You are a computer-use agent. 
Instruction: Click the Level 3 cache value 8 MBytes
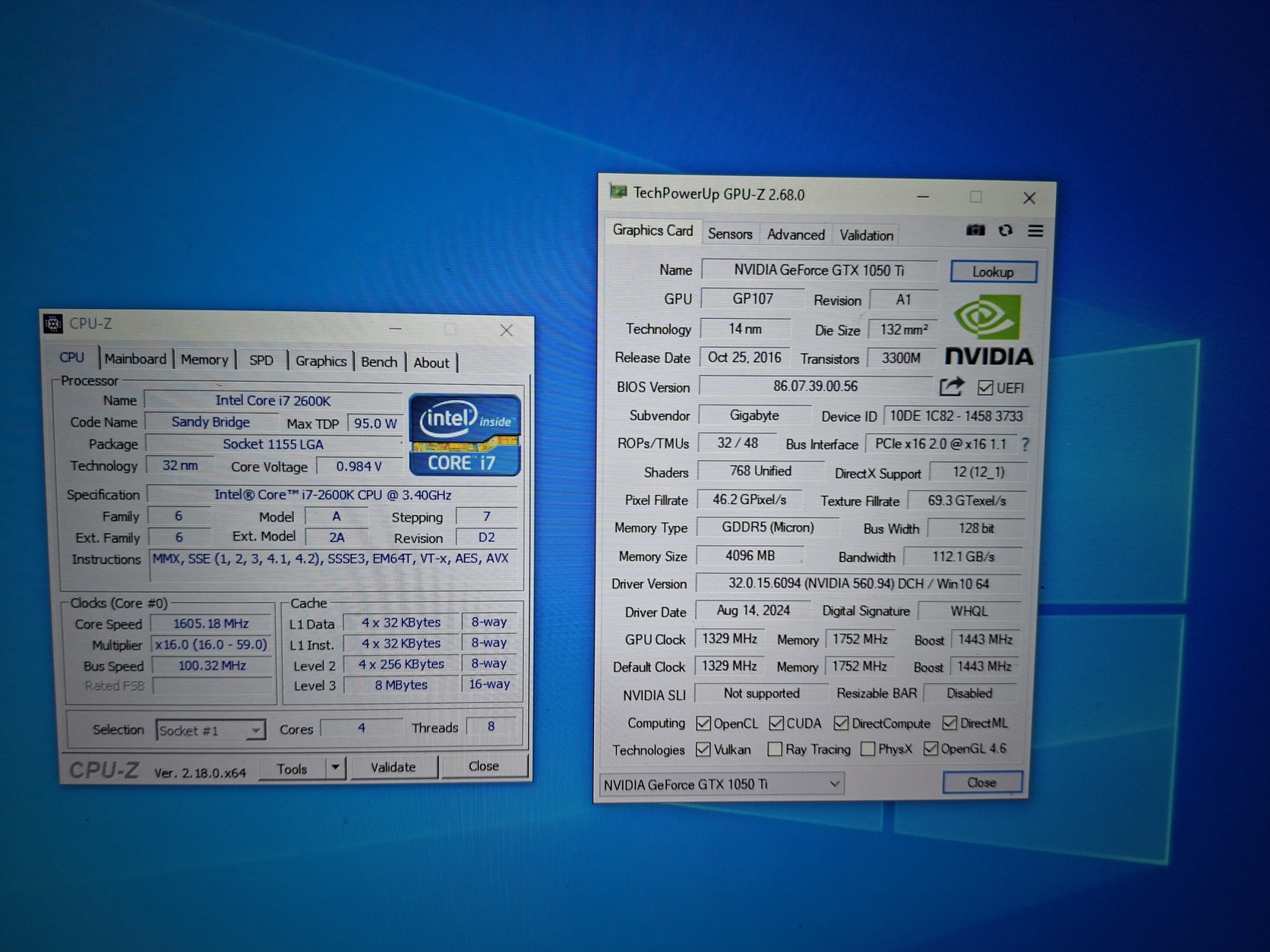coord(401,685)
